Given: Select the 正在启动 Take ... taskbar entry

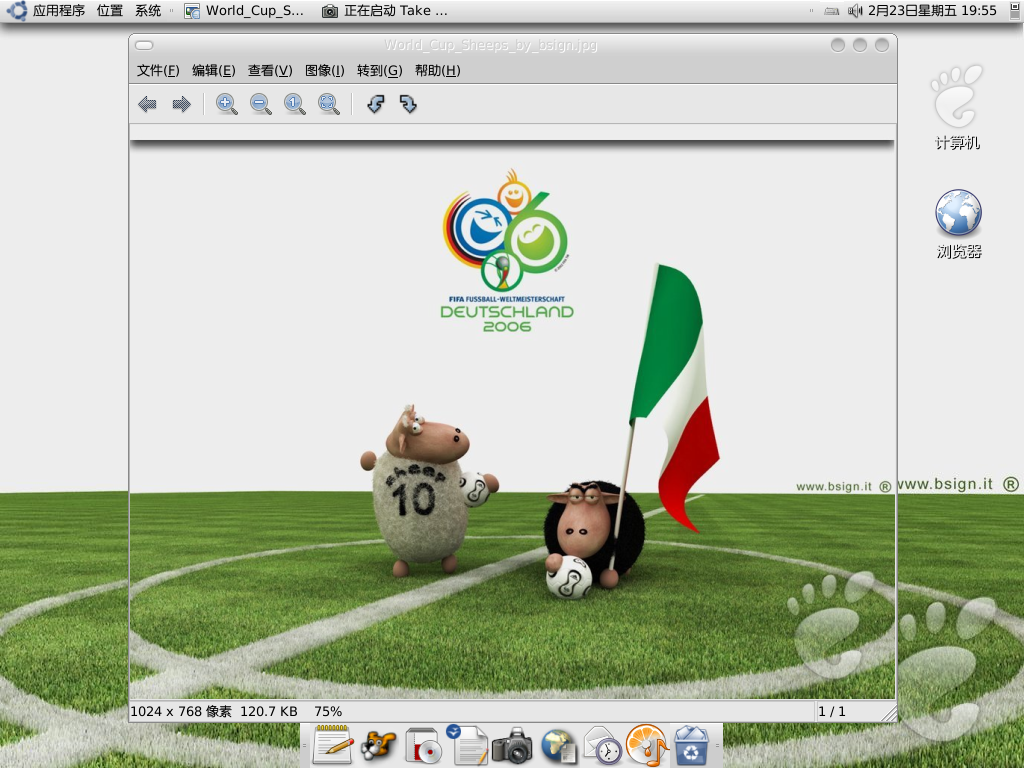Looking at the screenshot, I should click(385, 10).
